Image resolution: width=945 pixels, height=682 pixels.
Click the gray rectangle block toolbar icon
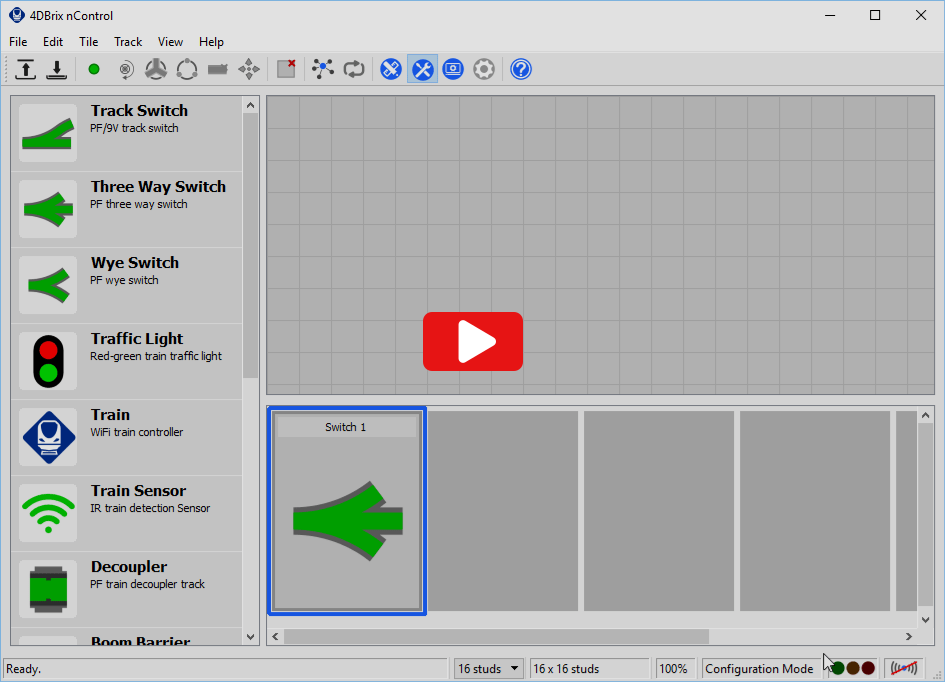tap(218, 69)
